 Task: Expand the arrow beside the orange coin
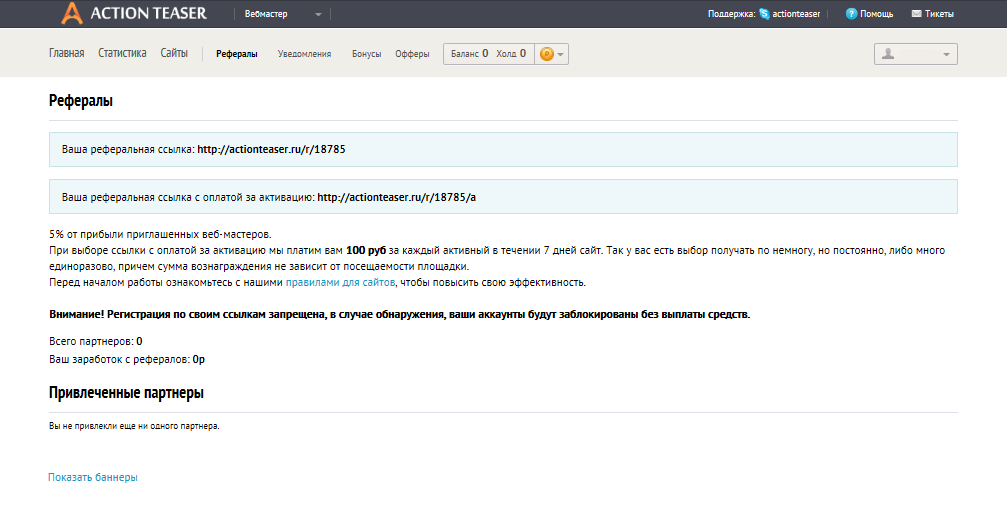[561, 54]
